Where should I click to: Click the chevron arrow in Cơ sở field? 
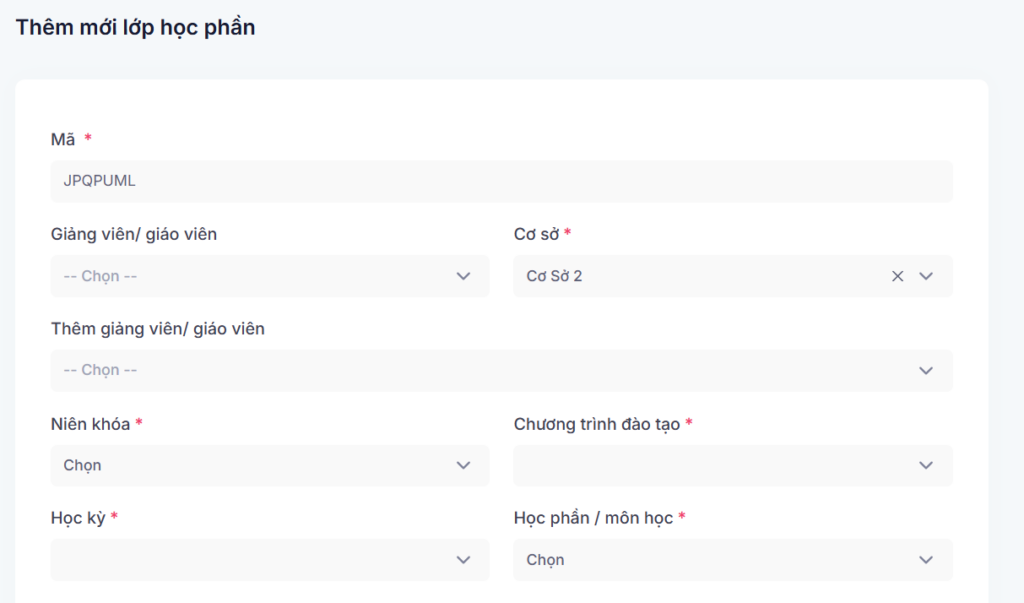(926, 276)
